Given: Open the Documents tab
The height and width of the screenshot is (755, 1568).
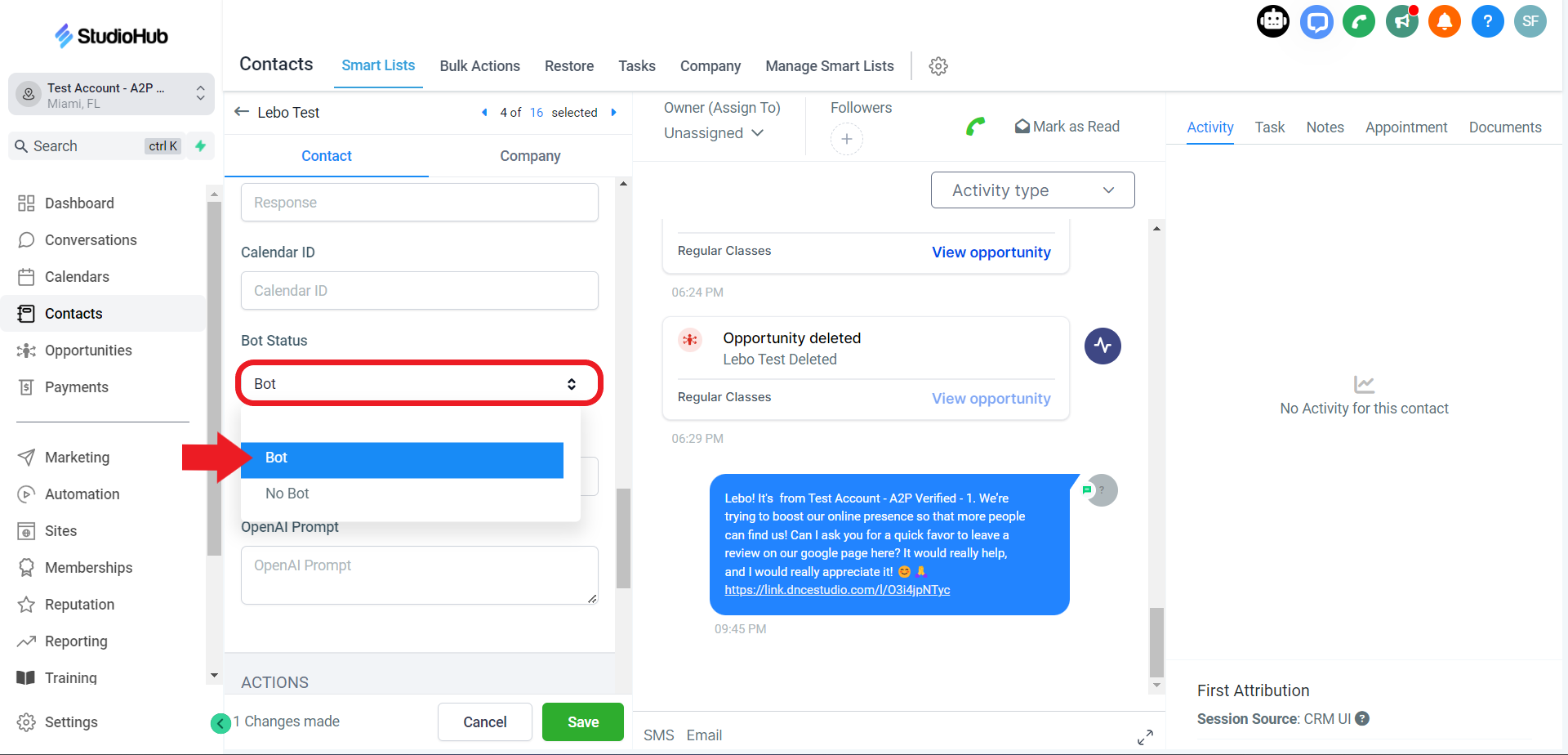Looking at the screenshot, I should [x=1505, y=127].
